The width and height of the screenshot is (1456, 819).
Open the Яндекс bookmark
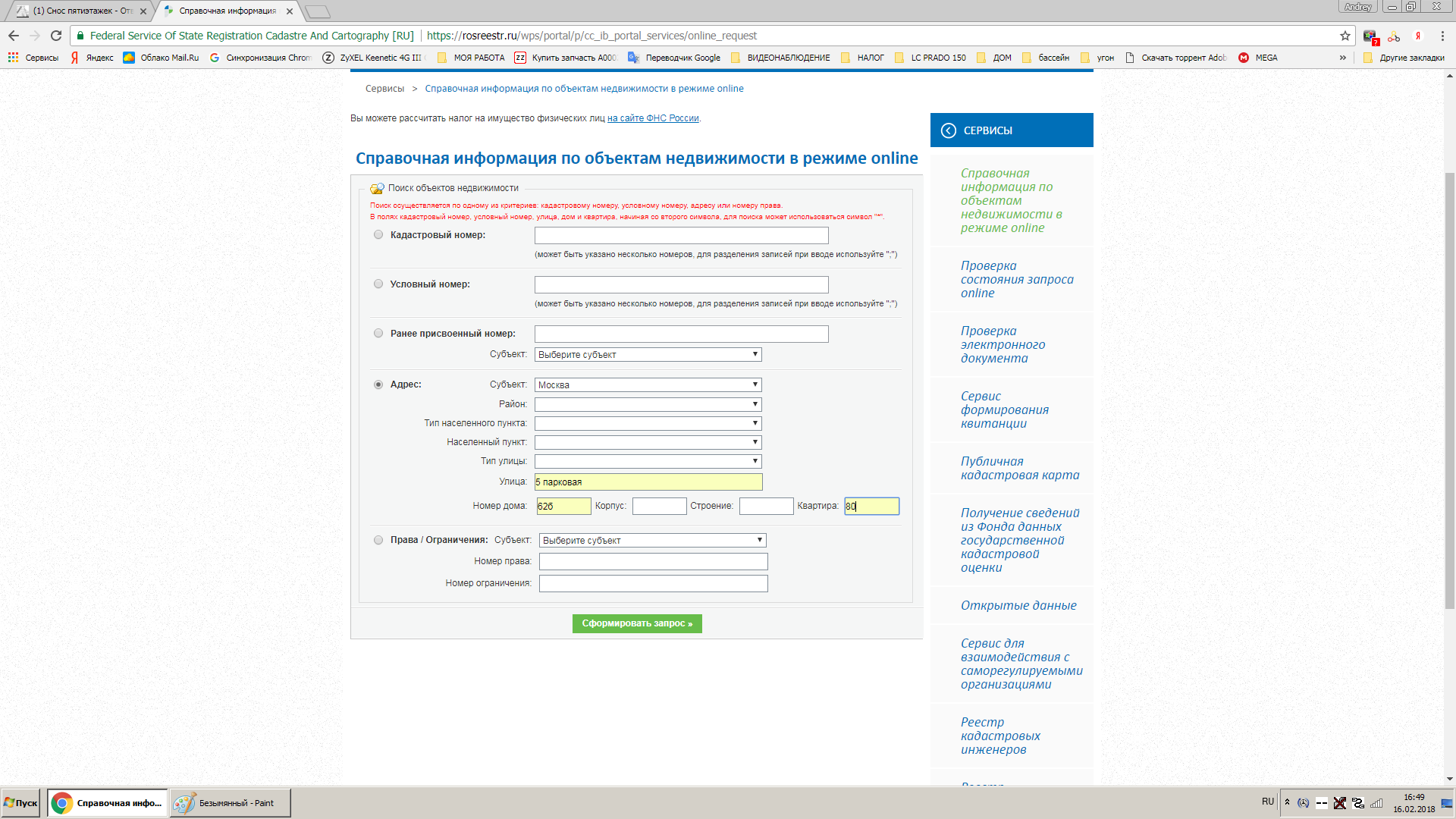pos(92,58)
